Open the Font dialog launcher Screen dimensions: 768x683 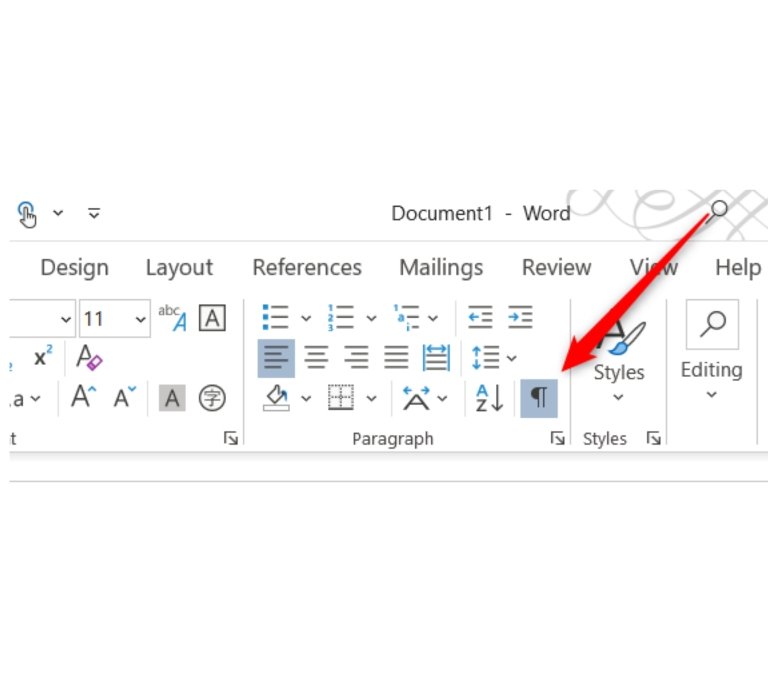coord(230,438)
